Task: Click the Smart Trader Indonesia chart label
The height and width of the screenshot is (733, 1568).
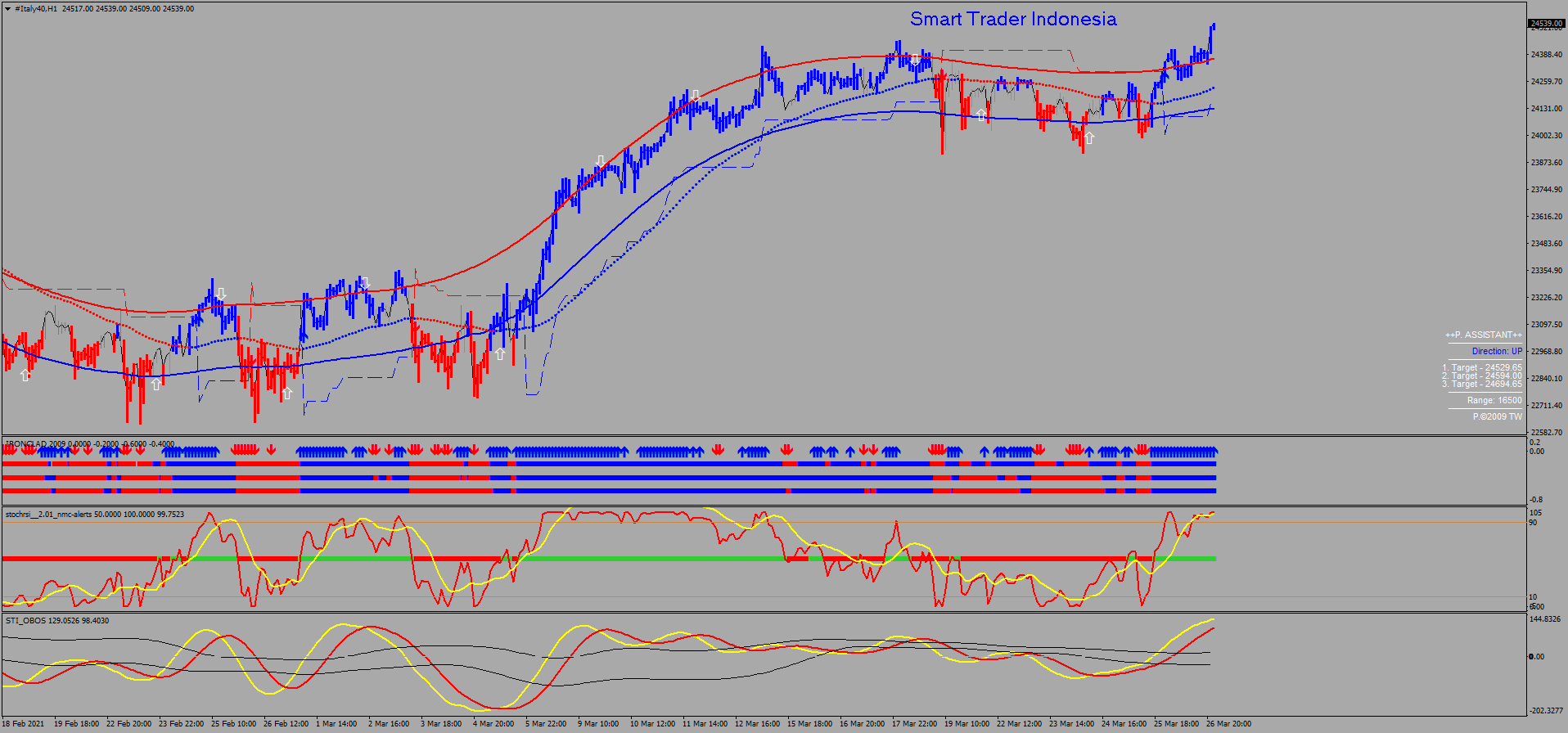Action: click(1013, 19)
